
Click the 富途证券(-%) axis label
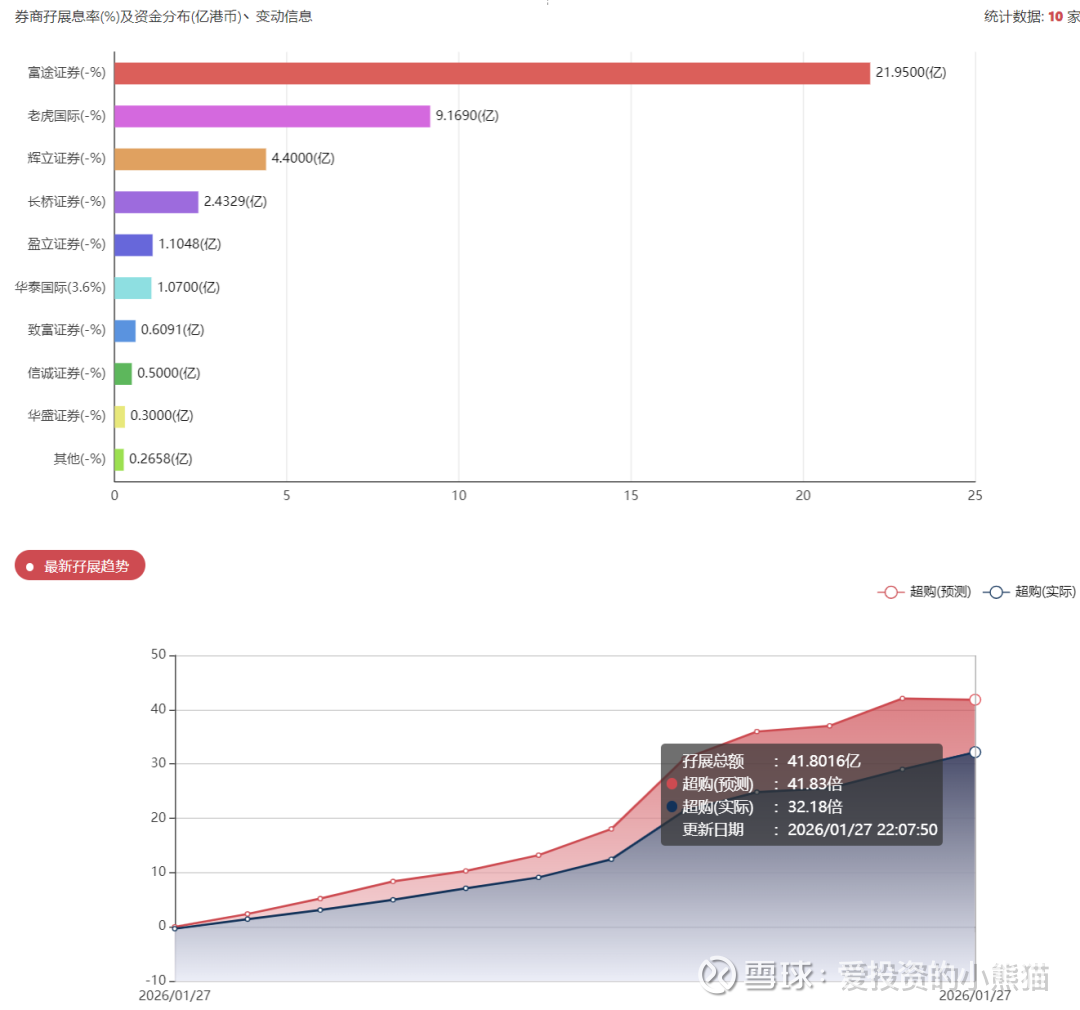[67, 72]
